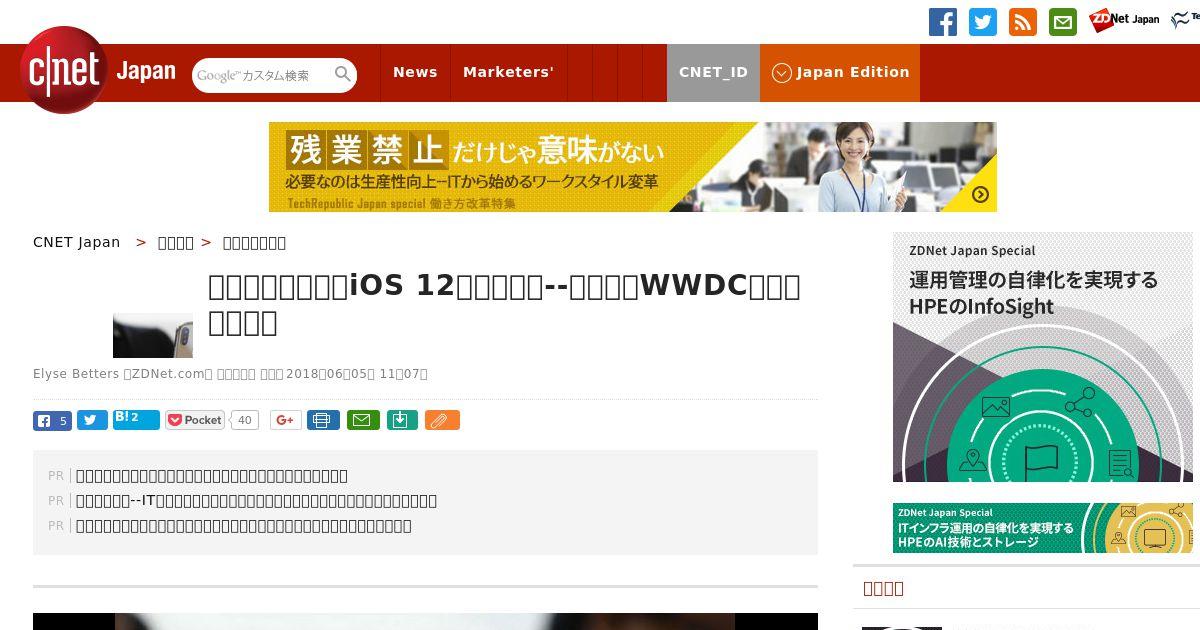The height and width of the screenshot is (630, 1200).
Task: Click the arrow button on the yellow banner
Action: [x=980, y=195]
